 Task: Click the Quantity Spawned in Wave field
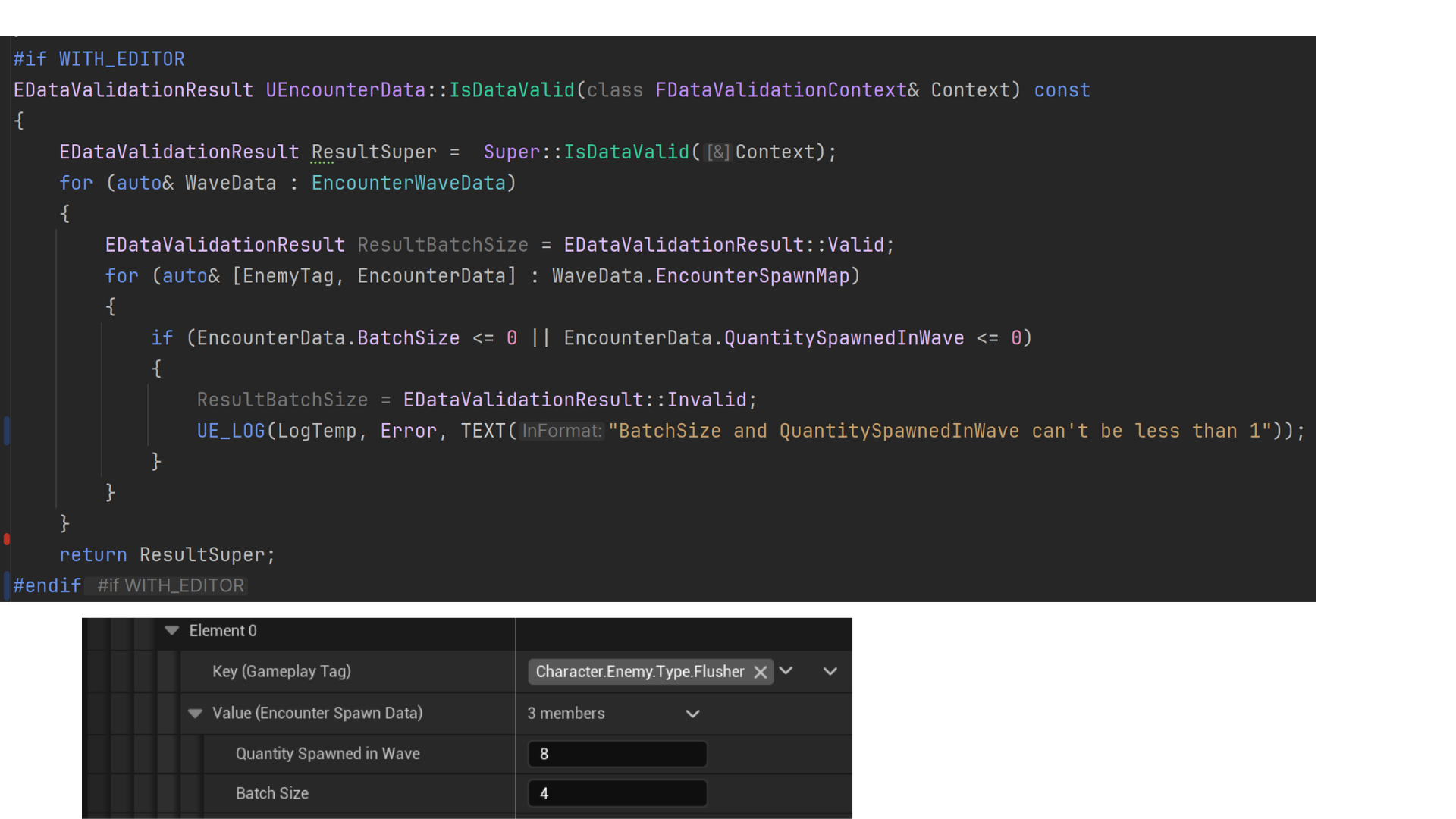point(617,755)
